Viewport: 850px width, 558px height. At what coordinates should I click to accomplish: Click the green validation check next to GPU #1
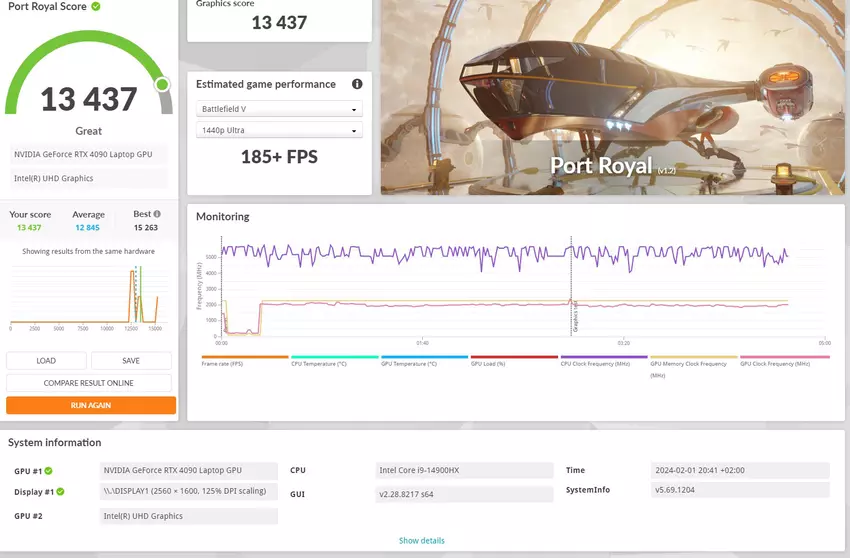click(48, 470)
